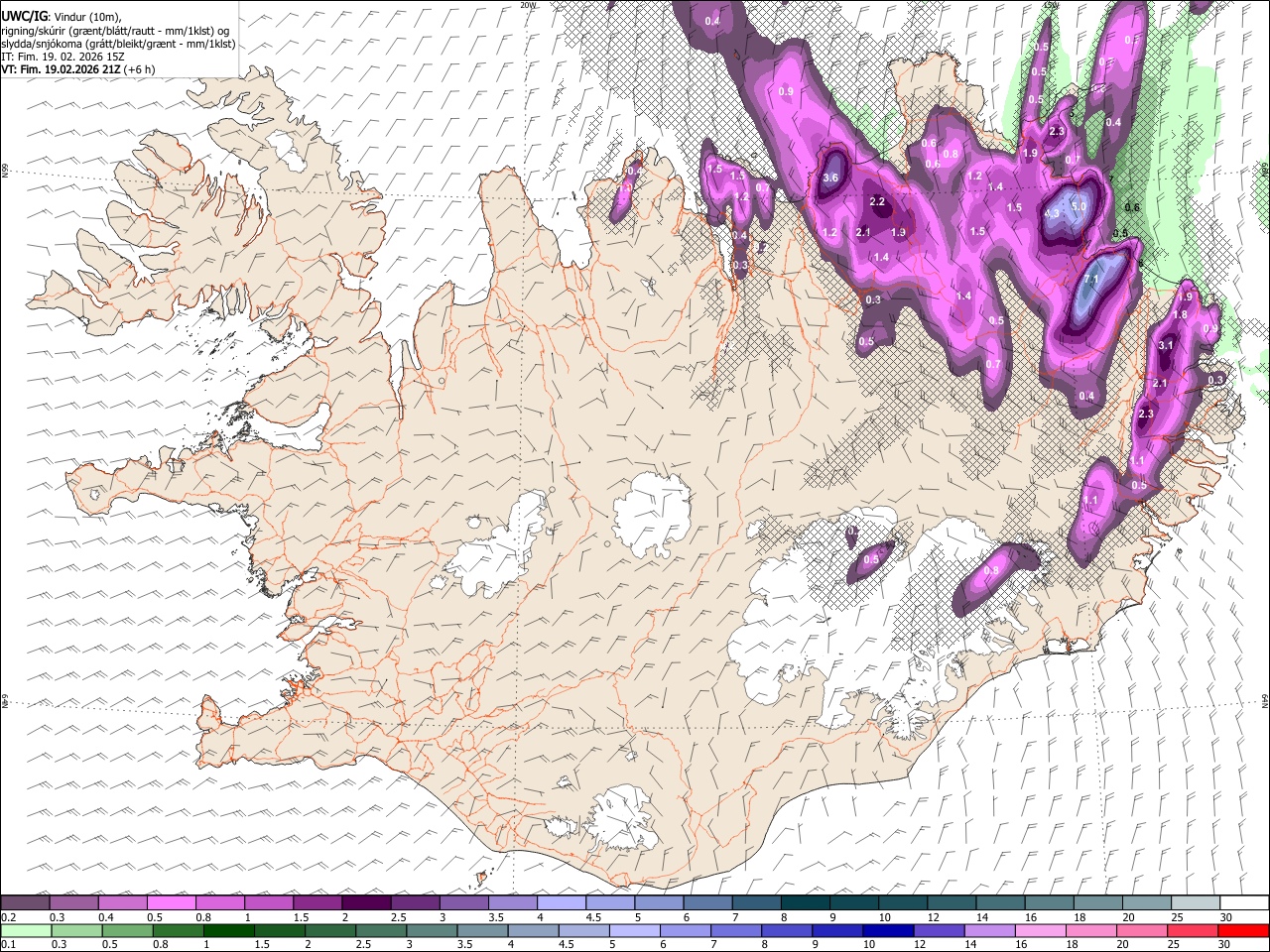The image size is (1270, 952).
Task: Select the '15W' longitude label at the map top
Action: pyautogui.click(x=1050, y=5)
